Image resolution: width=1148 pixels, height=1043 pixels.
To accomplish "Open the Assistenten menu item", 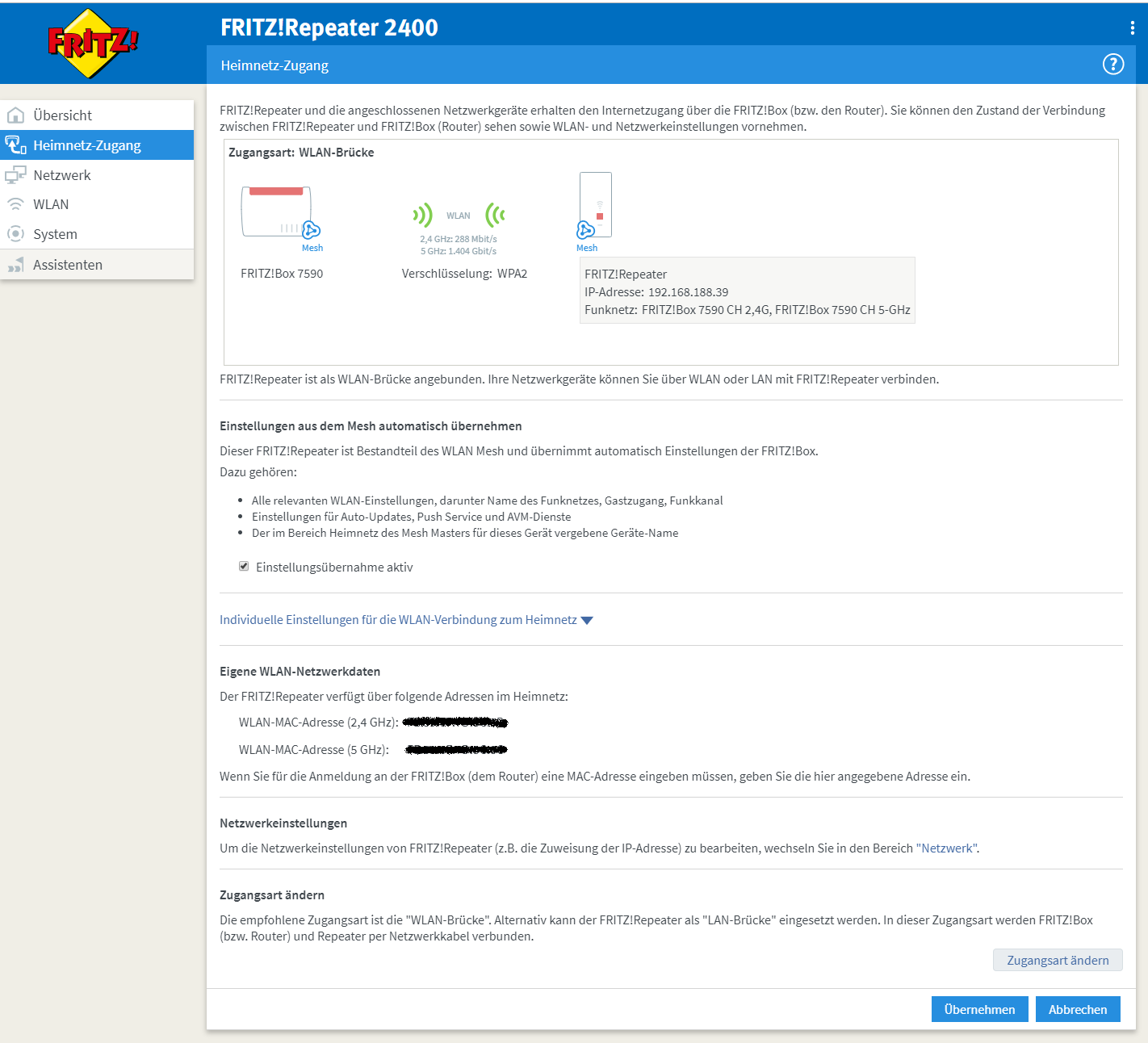I will [x=97, y=265].
